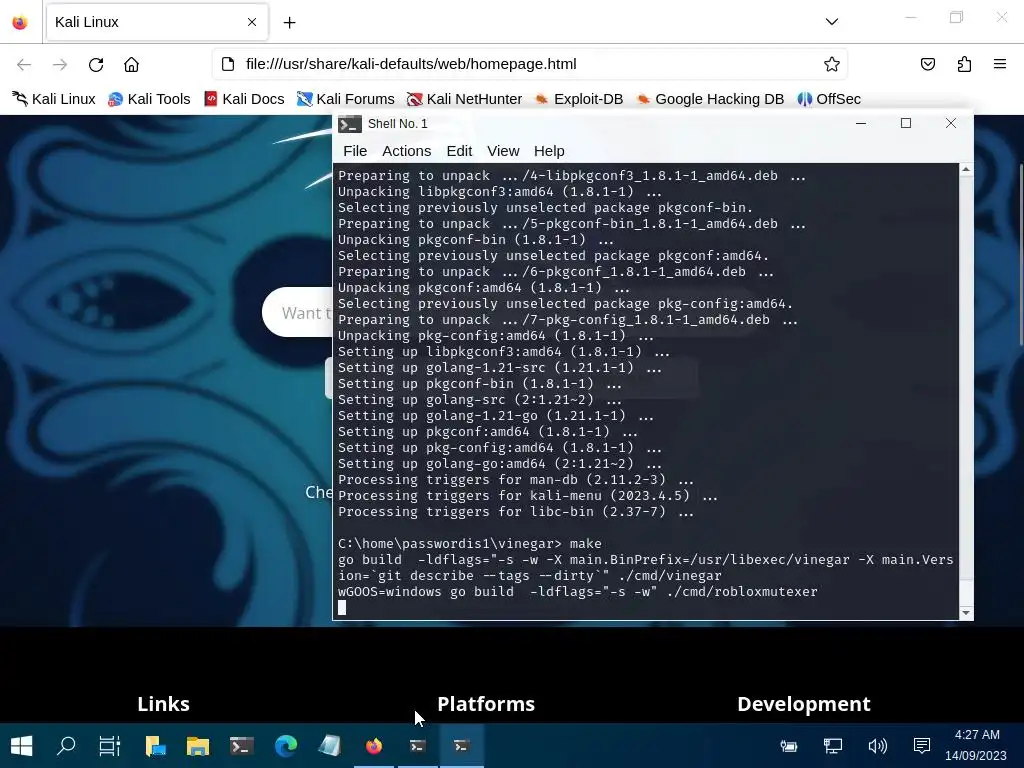Switch to Firefox via taskbar icon
Image resolution: width=1024 pixels, height=768 pixels.
pyautogui.click(x=374, y=746)
